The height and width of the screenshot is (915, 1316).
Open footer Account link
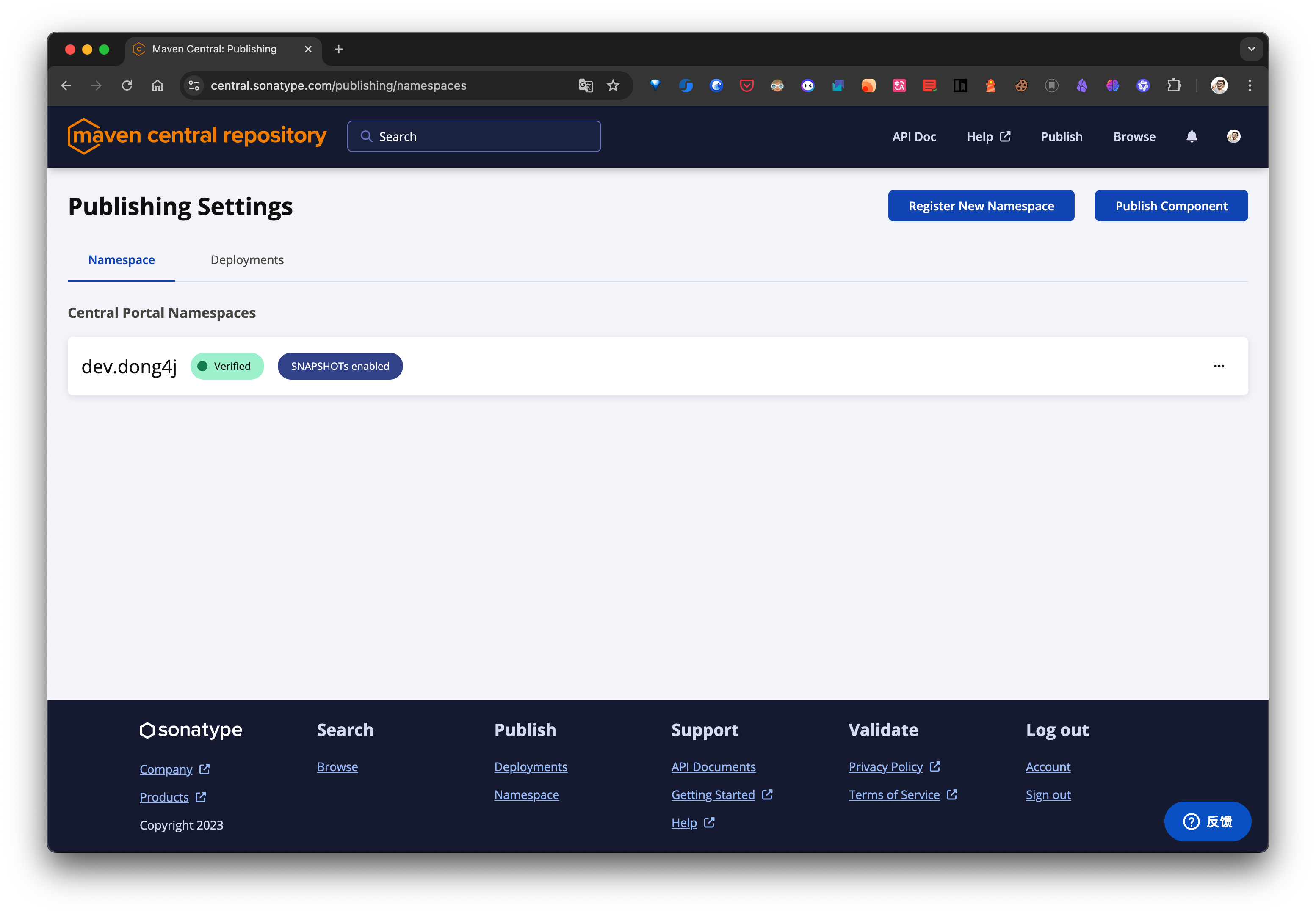click(1048, 766)
